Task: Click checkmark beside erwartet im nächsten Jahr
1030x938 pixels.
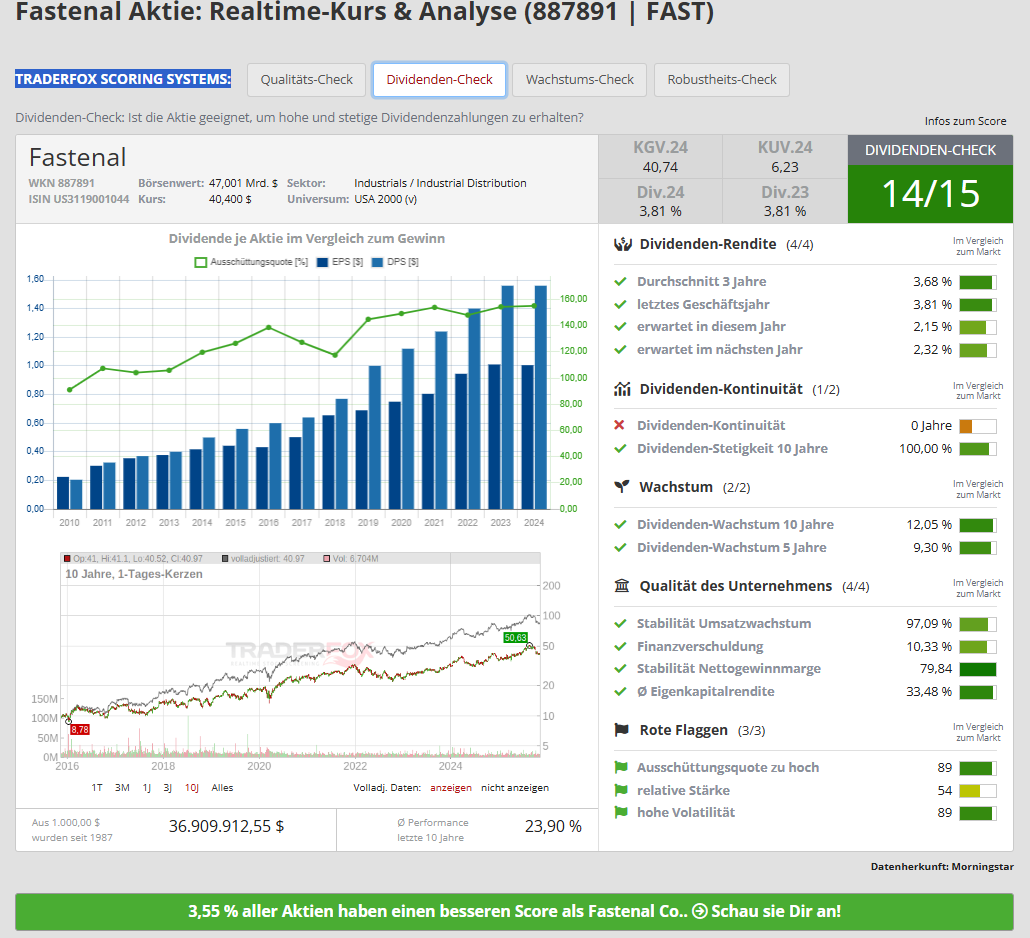Action: (x=620, y=349)
